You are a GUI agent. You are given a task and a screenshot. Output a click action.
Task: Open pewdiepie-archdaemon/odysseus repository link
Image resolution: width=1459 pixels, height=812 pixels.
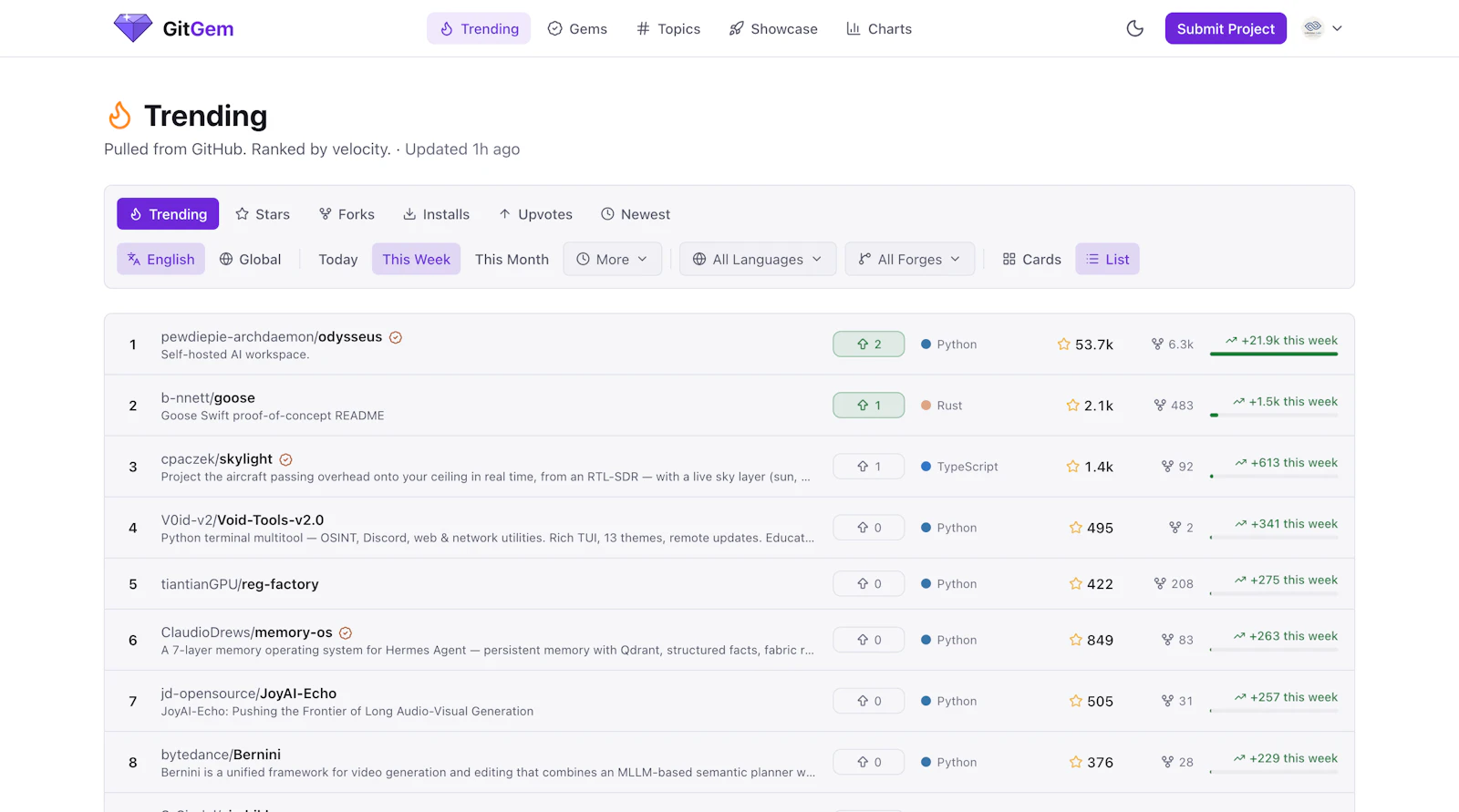coord(272,336)
